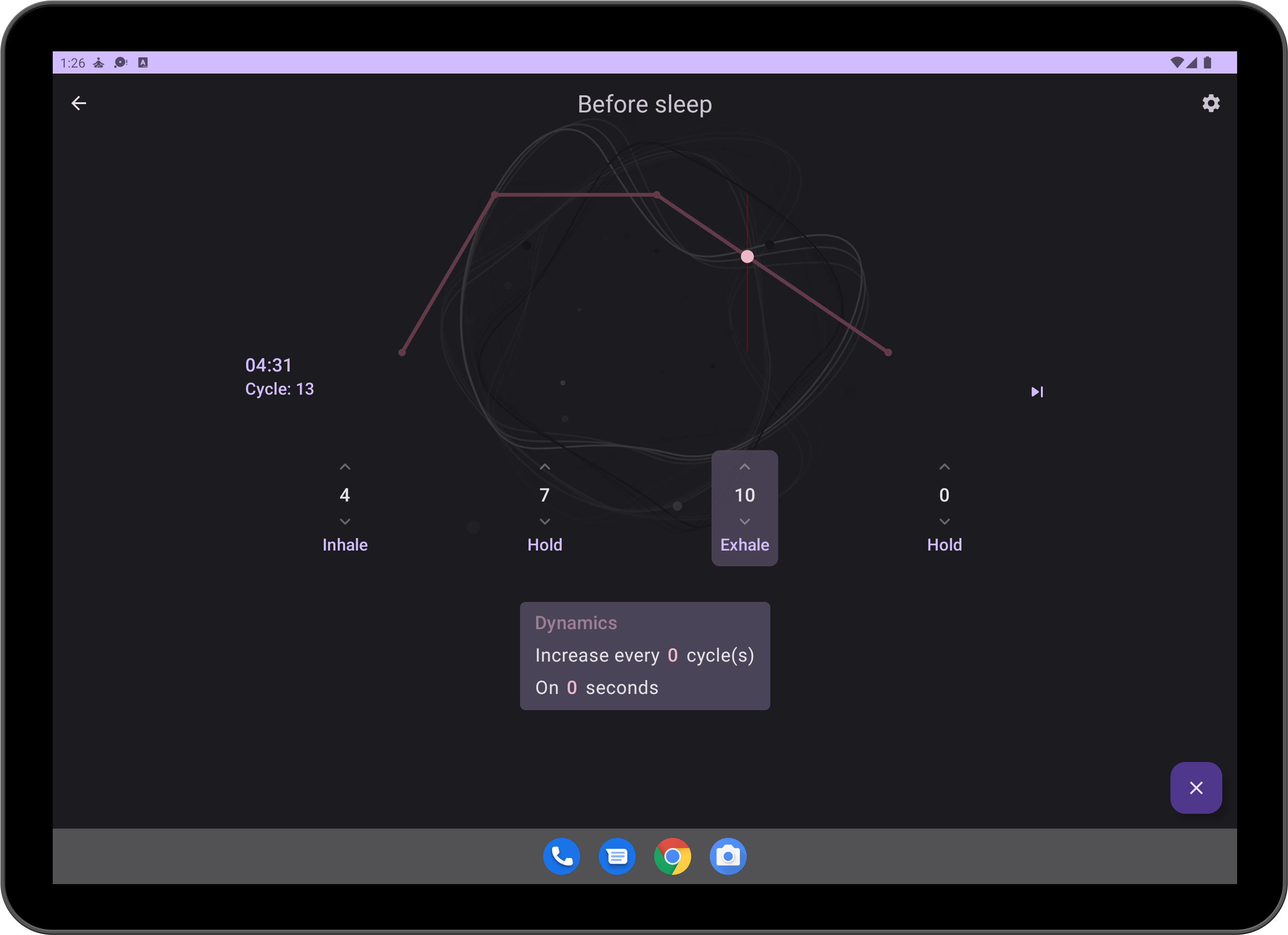Select the Hold value 7

(545, 495)
